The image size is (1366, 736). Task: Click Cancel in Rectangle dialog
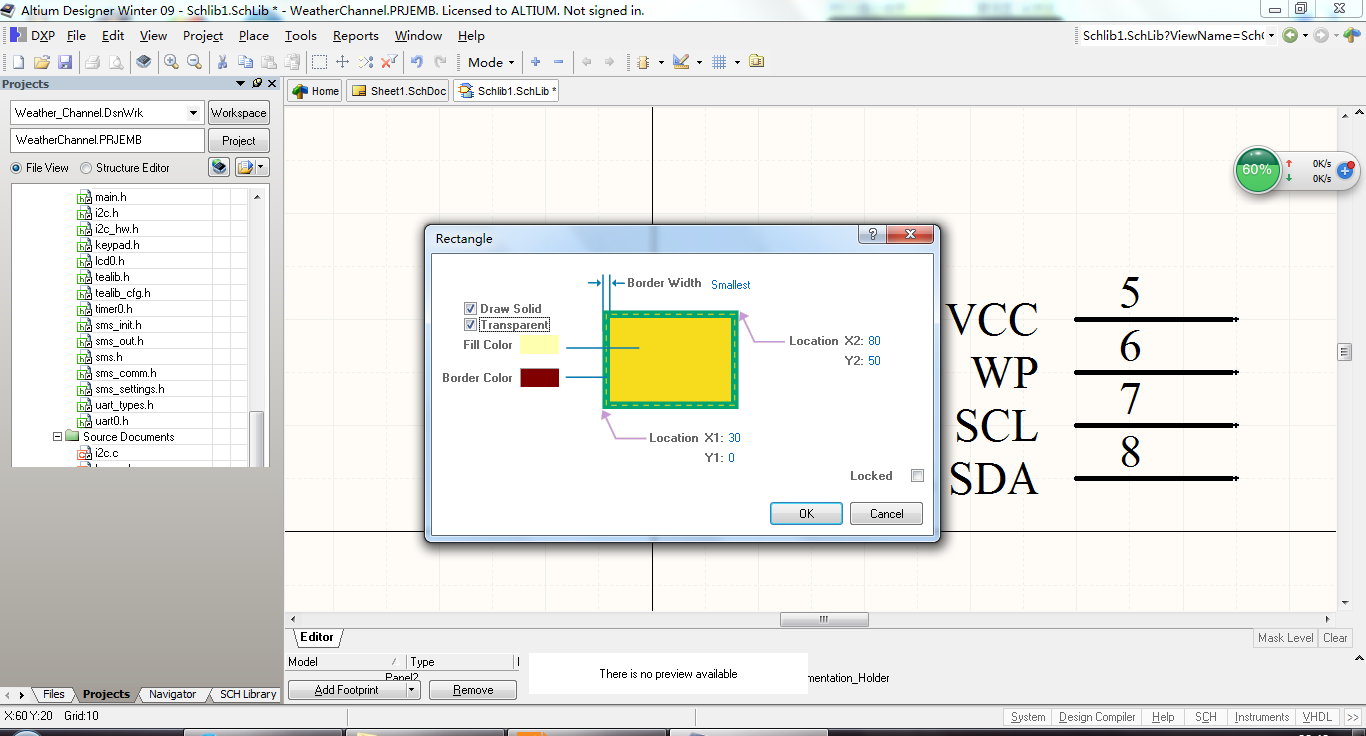click(x=886, y=513)
